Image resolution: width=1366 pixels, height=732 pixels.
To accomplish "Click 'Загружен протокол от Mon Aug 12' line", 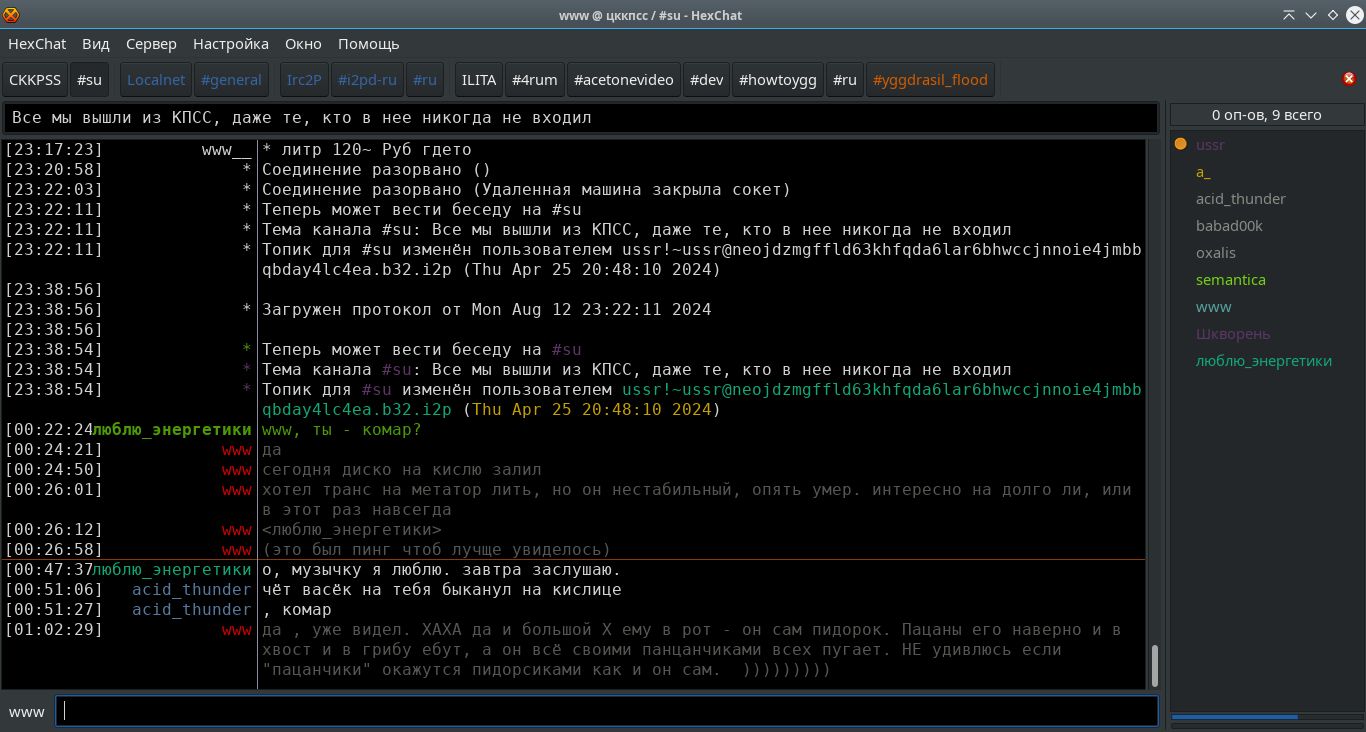I will coord(487,310).
